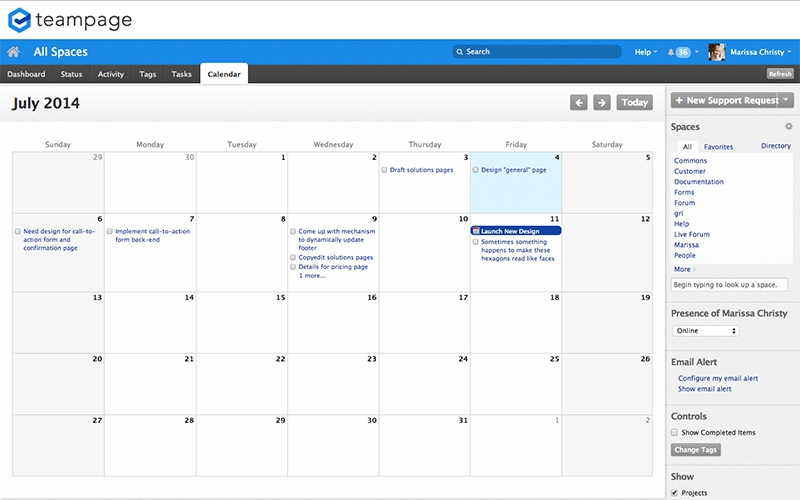The height and width of the screenshot is (500, 800).
Task: Open Marissa space link
Action: (x=686, y=245)
